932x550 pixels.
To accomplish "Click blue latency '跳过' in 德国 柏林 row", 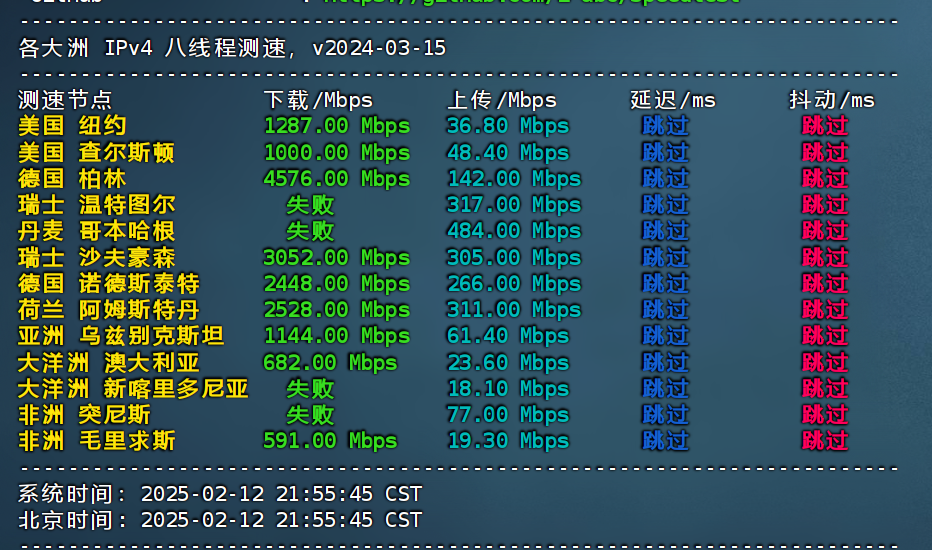I will pos(665,178).
